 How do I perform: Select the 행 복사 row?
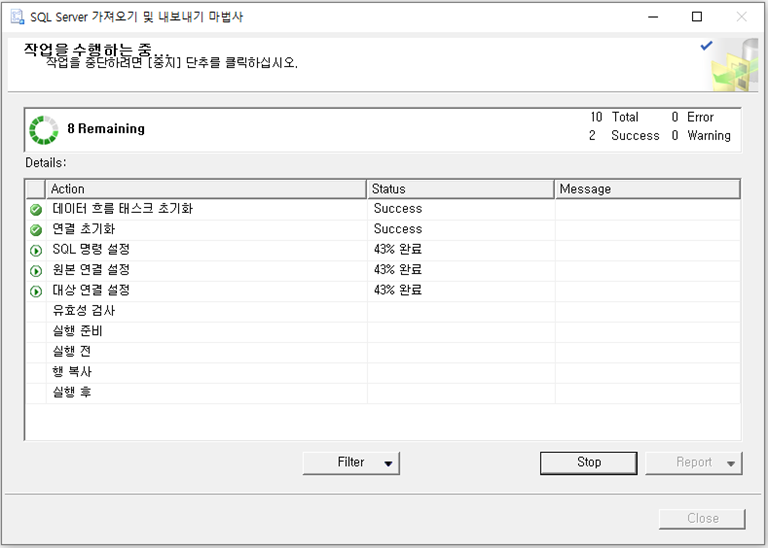383,372
